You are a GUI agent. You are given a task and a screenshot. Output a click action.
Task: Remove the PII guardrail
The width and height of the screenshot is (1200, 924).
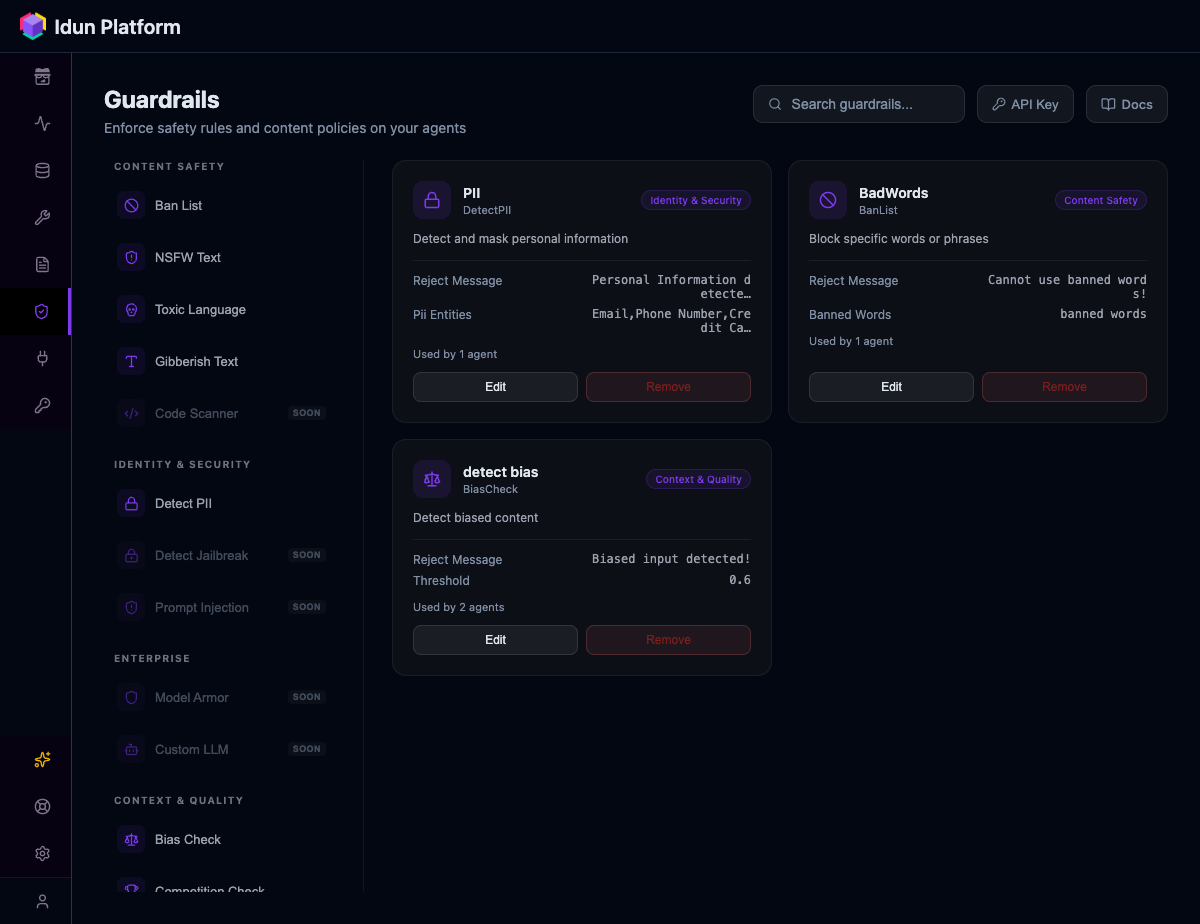[x=668, y=387]
